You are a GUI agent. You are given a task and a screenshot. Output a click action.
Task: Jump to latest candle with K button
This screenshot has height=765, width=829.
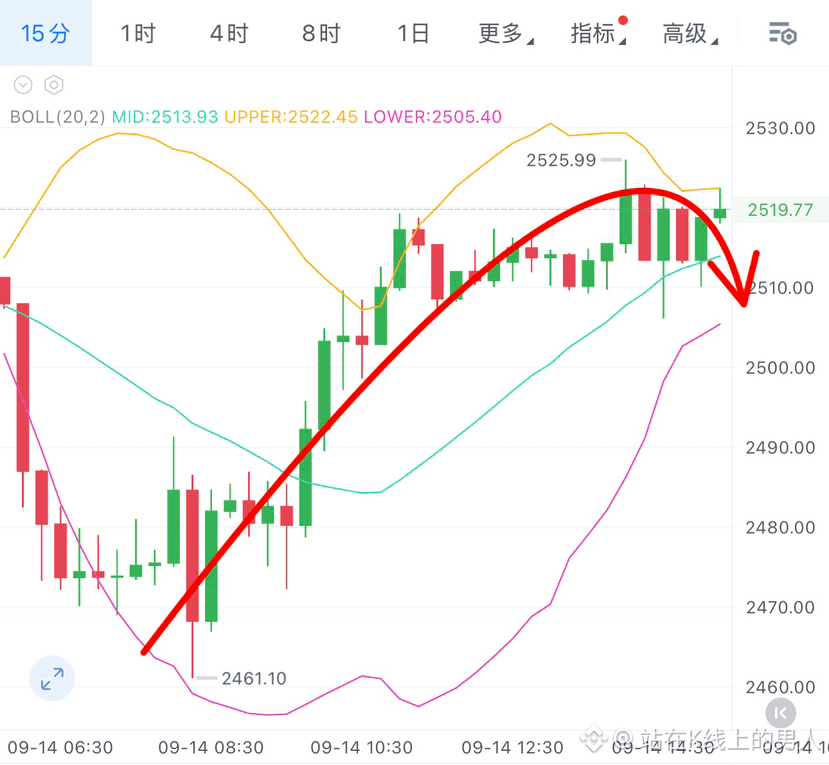(x=780, y=713)
